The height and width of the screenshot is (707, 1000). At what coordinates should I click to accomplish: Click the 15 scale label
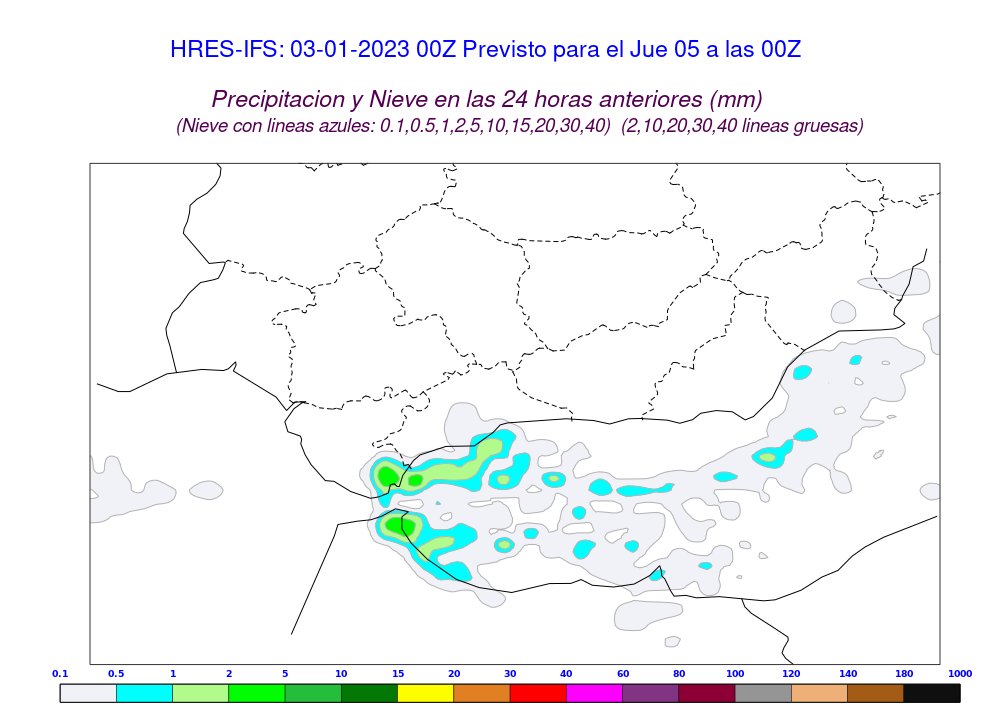click(x=398, y=673)
